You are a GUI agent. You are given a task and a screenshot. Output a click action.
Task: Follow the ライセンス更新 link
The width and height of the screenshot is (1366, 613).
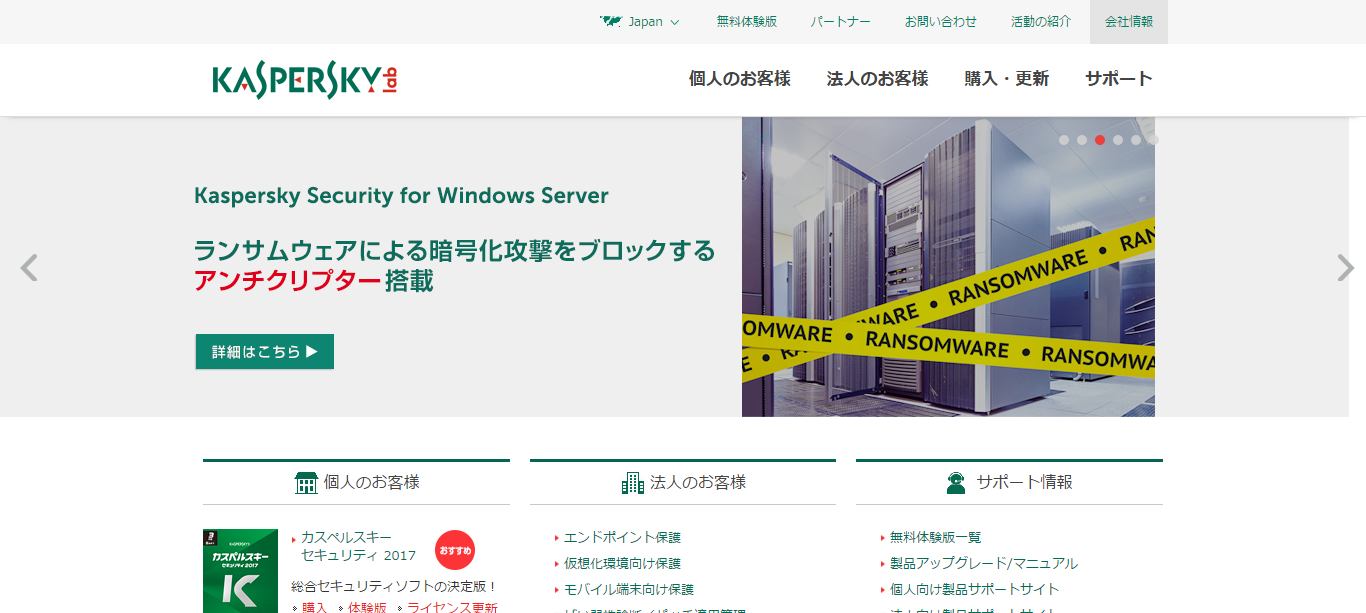click(x=452, y=607)
